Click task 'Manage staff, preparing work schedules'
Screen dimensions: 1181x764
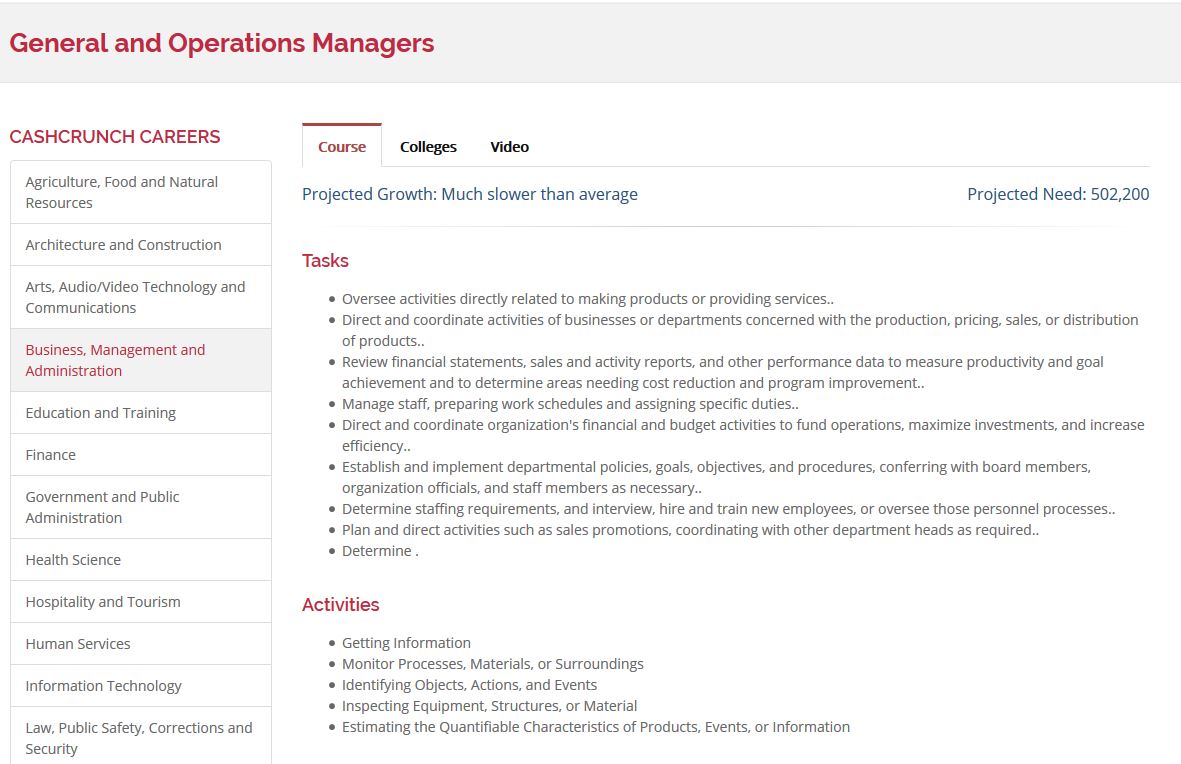coord(570,404)
